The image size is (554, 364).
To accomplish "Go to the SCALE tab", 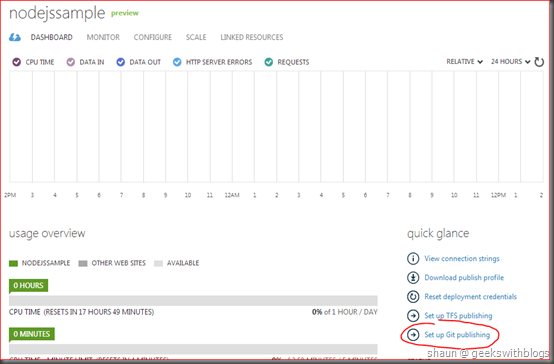I will pyautogui.click(x=196, y=37).
